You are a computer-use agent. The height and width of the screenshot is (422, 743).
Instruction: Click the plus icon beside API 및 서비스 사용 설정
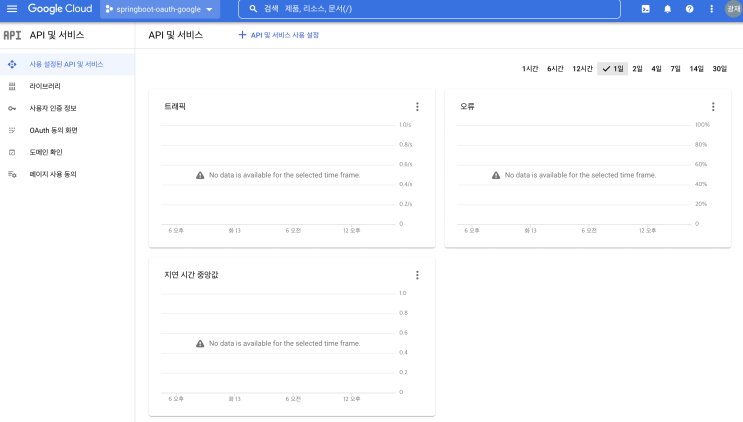(x=242, y=35)
